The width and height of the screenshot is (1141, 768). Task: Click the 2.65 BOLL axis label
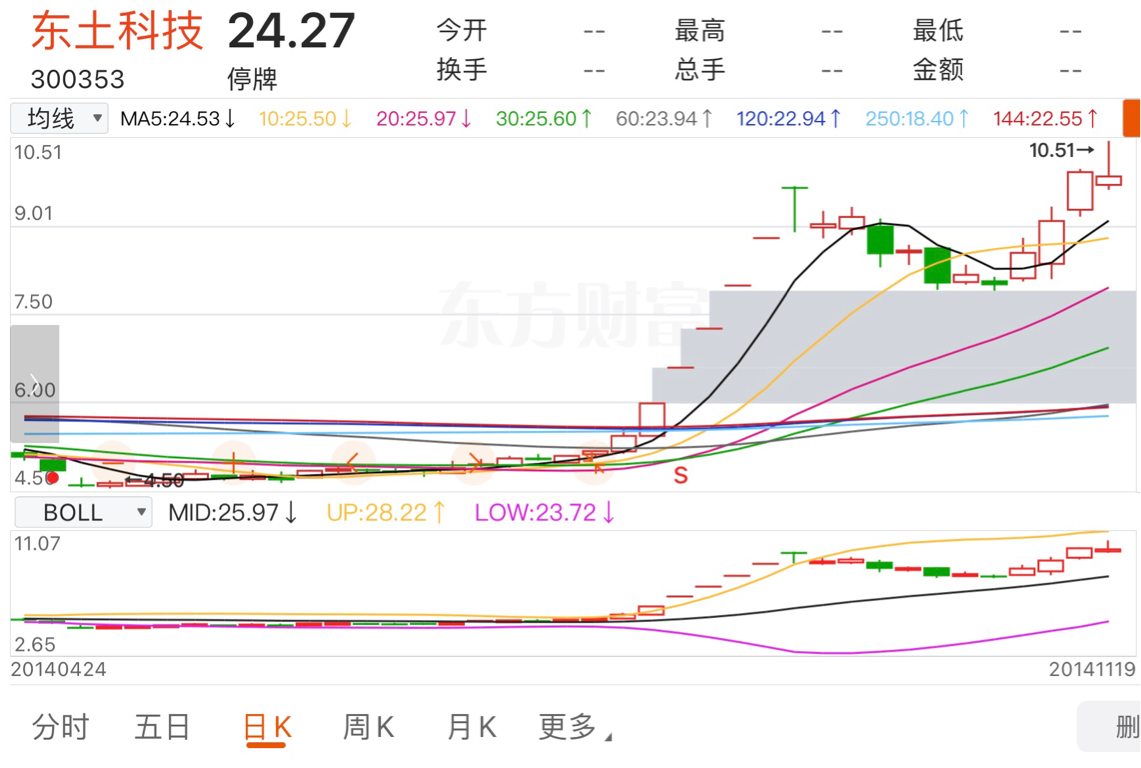34,644
